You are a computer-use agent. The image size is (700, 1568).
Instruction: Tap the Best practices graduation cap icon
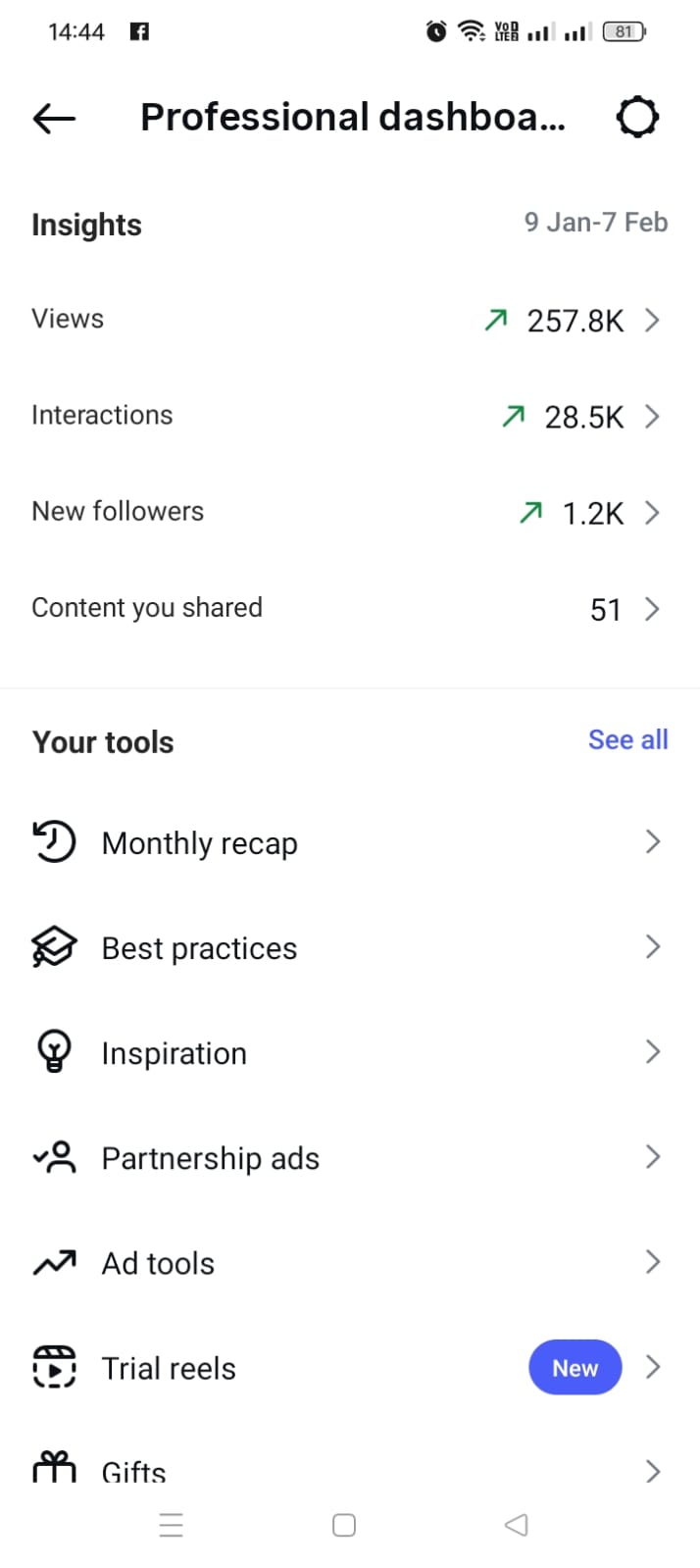[54, 947]
